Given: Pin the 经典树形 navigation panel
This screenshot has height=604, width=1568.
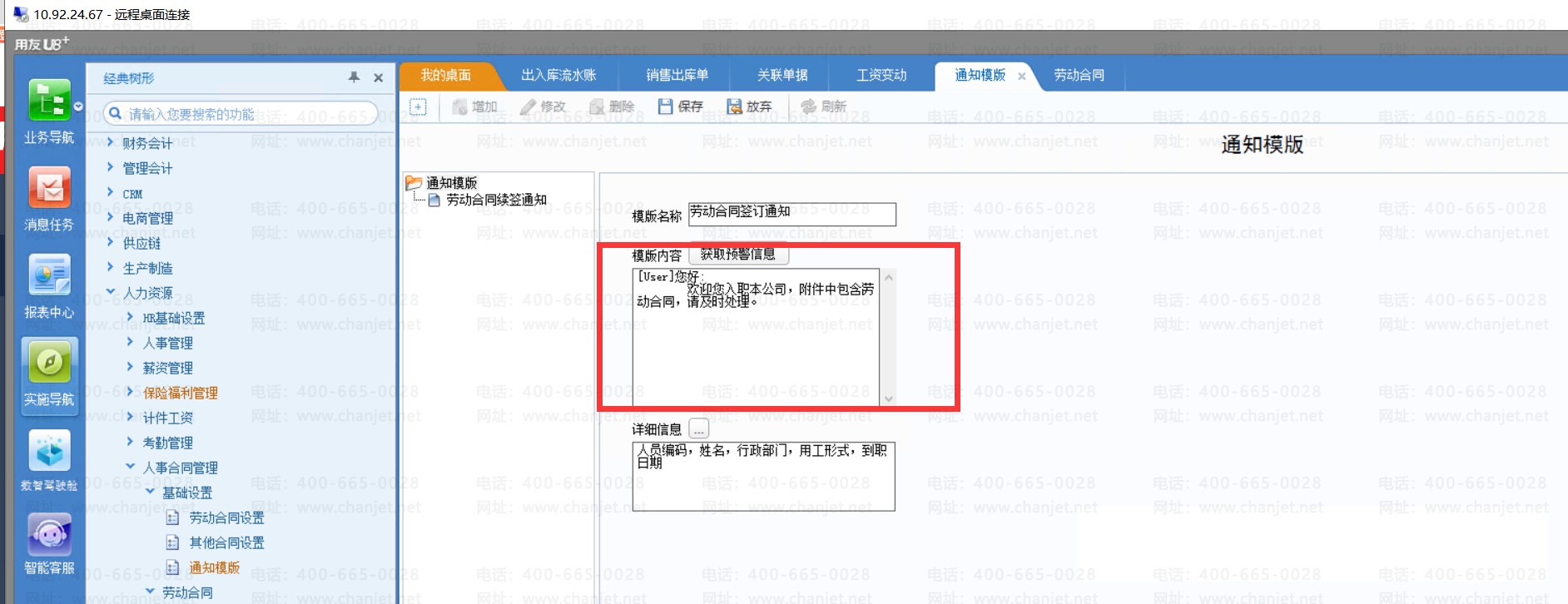Looking at the screenshot, I should tap(354, 77).
